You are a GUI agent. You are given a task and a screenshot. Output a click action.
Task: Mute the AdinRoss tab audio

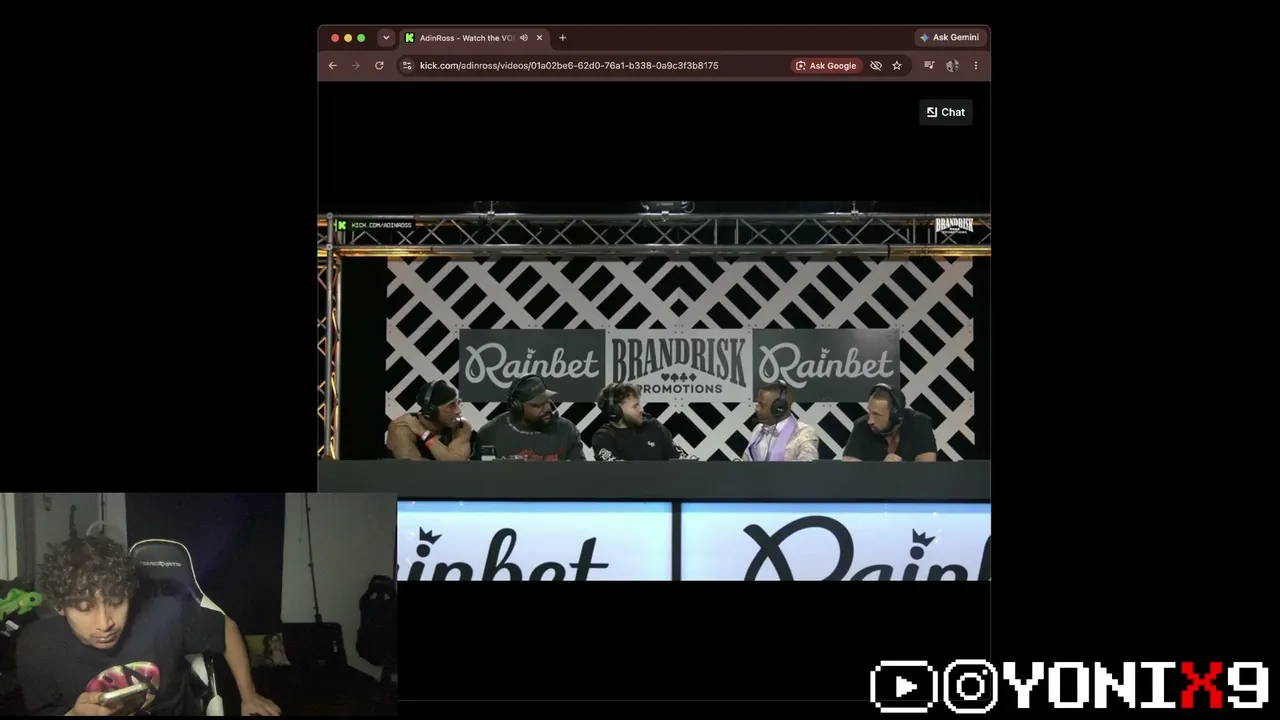click(x=524, y=38)
